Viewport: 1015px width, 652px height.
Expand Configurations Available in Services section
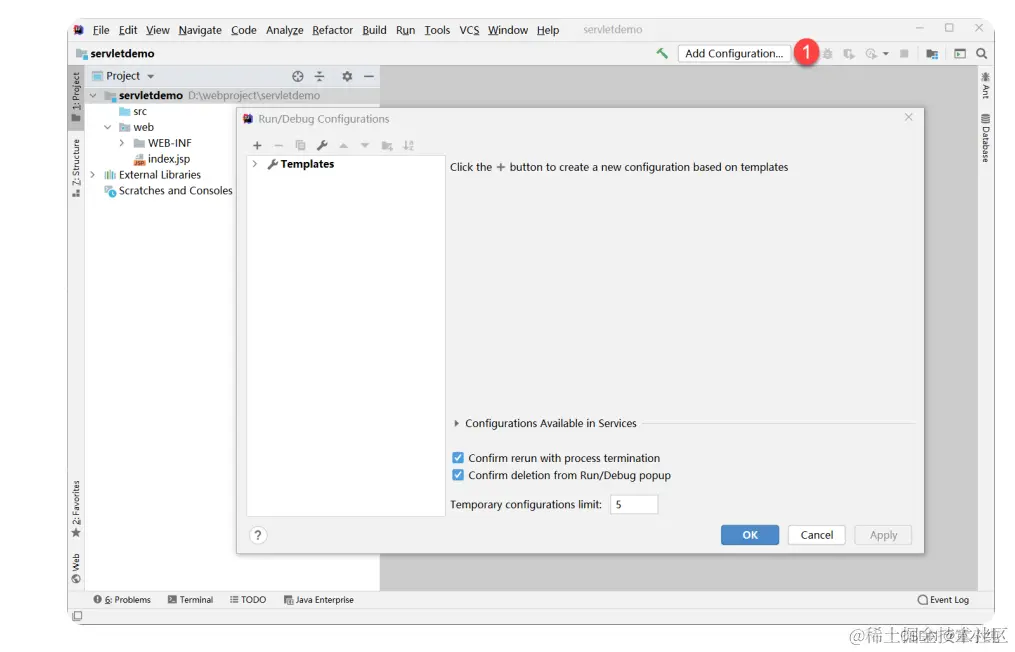click(x=456, y=423)
